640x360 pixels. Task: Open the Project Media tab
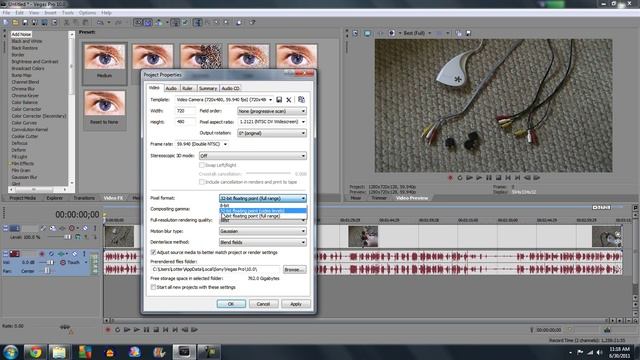click(22, 198)
